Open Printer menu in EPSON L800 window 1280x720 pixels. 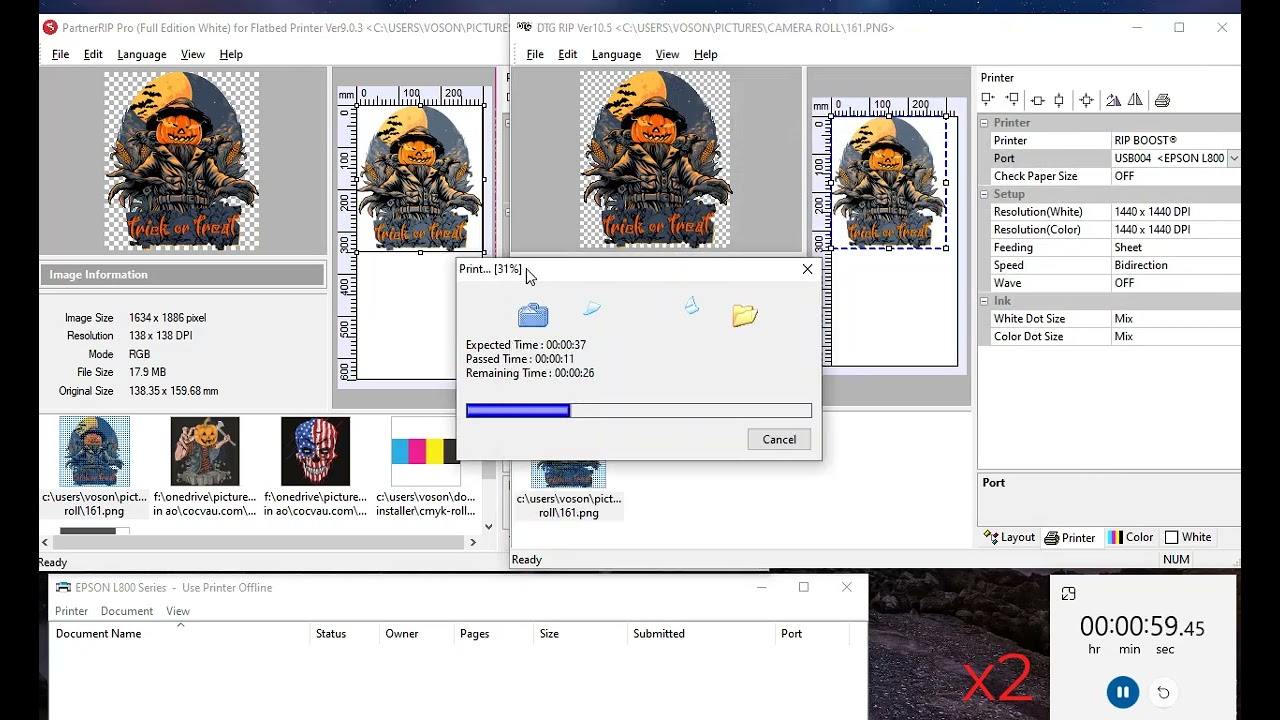[x=71, y=611]
